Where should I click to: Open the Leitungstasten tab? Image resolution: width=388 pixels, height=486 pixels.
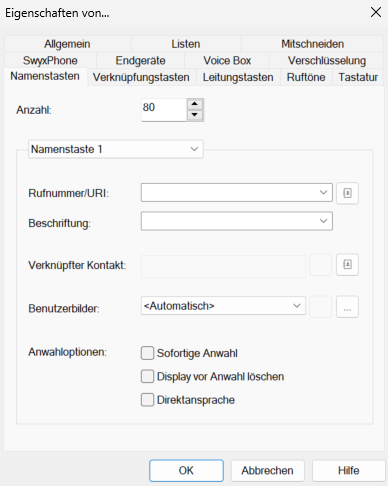point(238,77)
